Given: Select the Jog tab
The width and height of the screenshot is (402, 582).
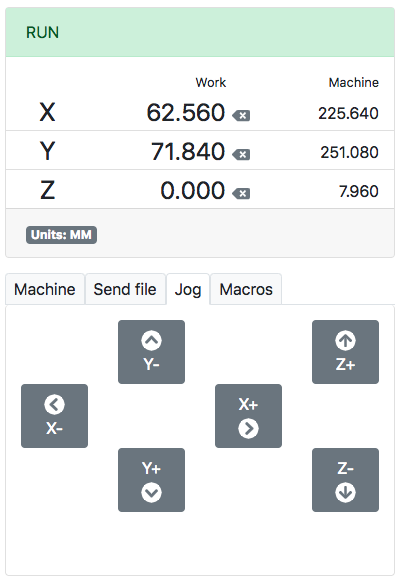Looking at the screenshot, I should [x=188, y=290].
